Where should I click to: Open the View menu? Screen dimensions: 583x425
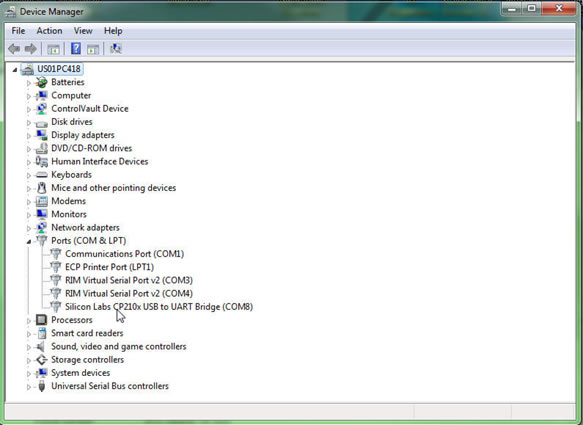tap(83, 31)
